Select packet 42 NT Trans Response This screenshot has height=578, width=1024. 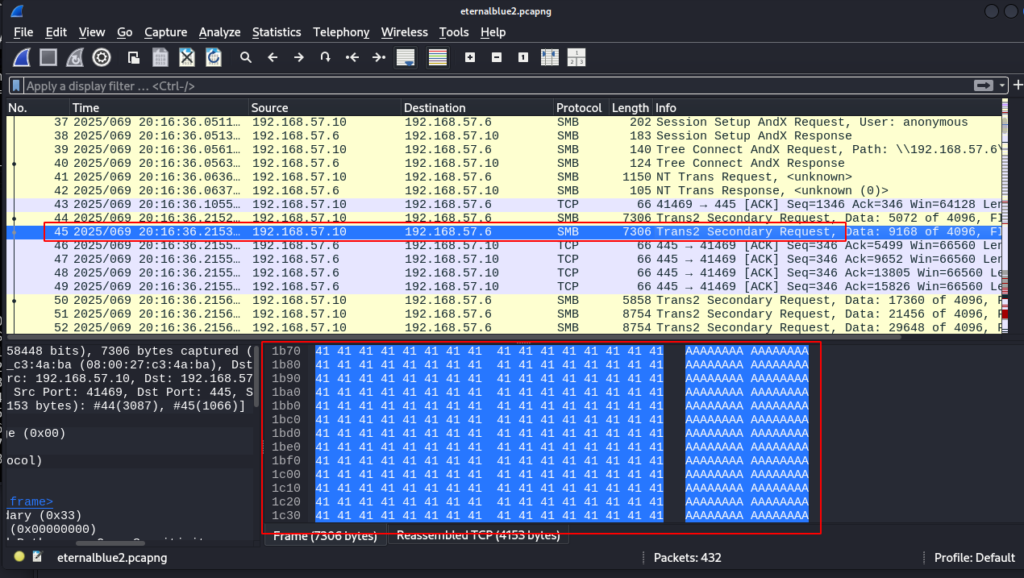pyautogui.click(x=504, y=191)
